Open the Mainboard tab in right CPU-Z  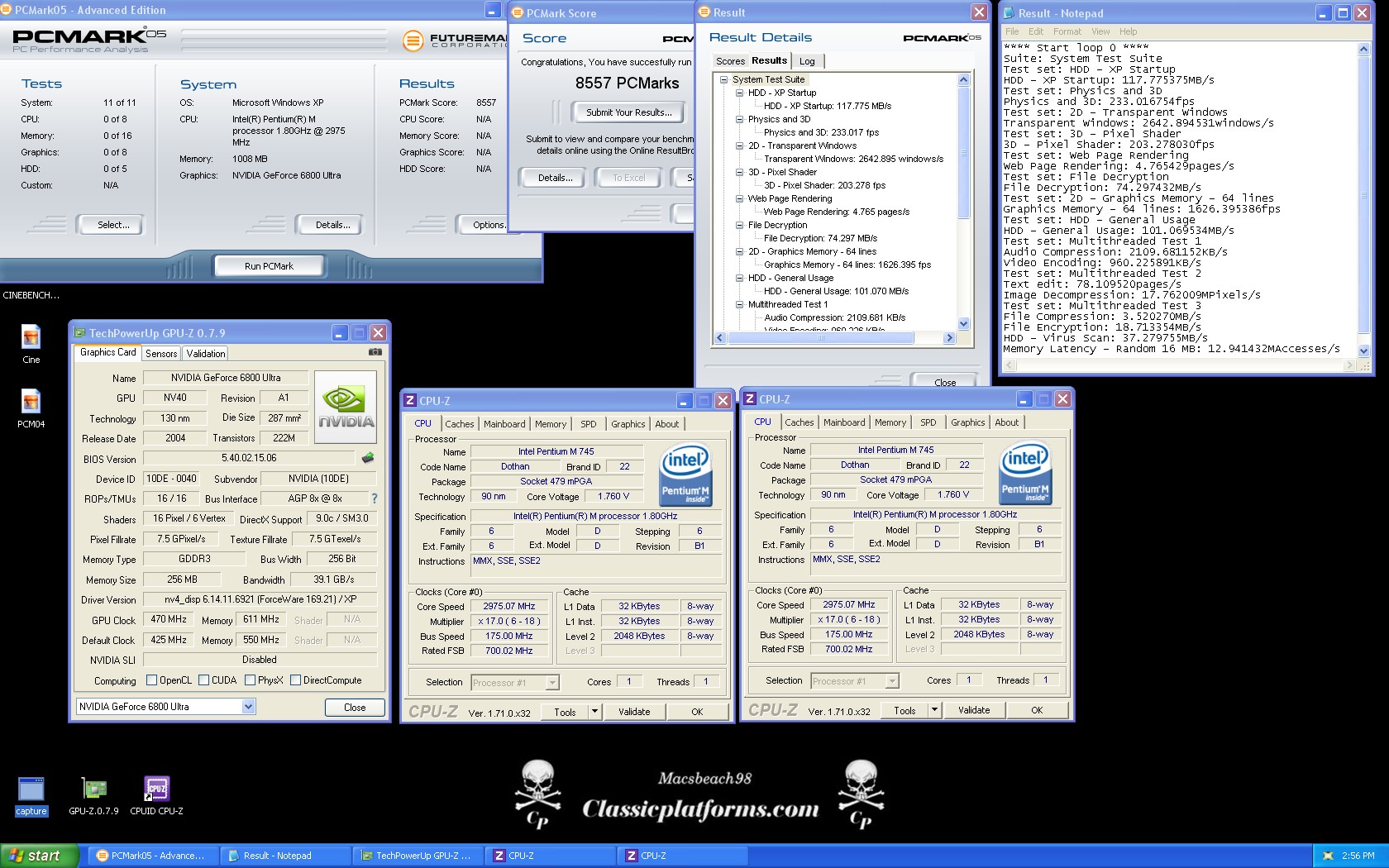click(x=844, y=422)
